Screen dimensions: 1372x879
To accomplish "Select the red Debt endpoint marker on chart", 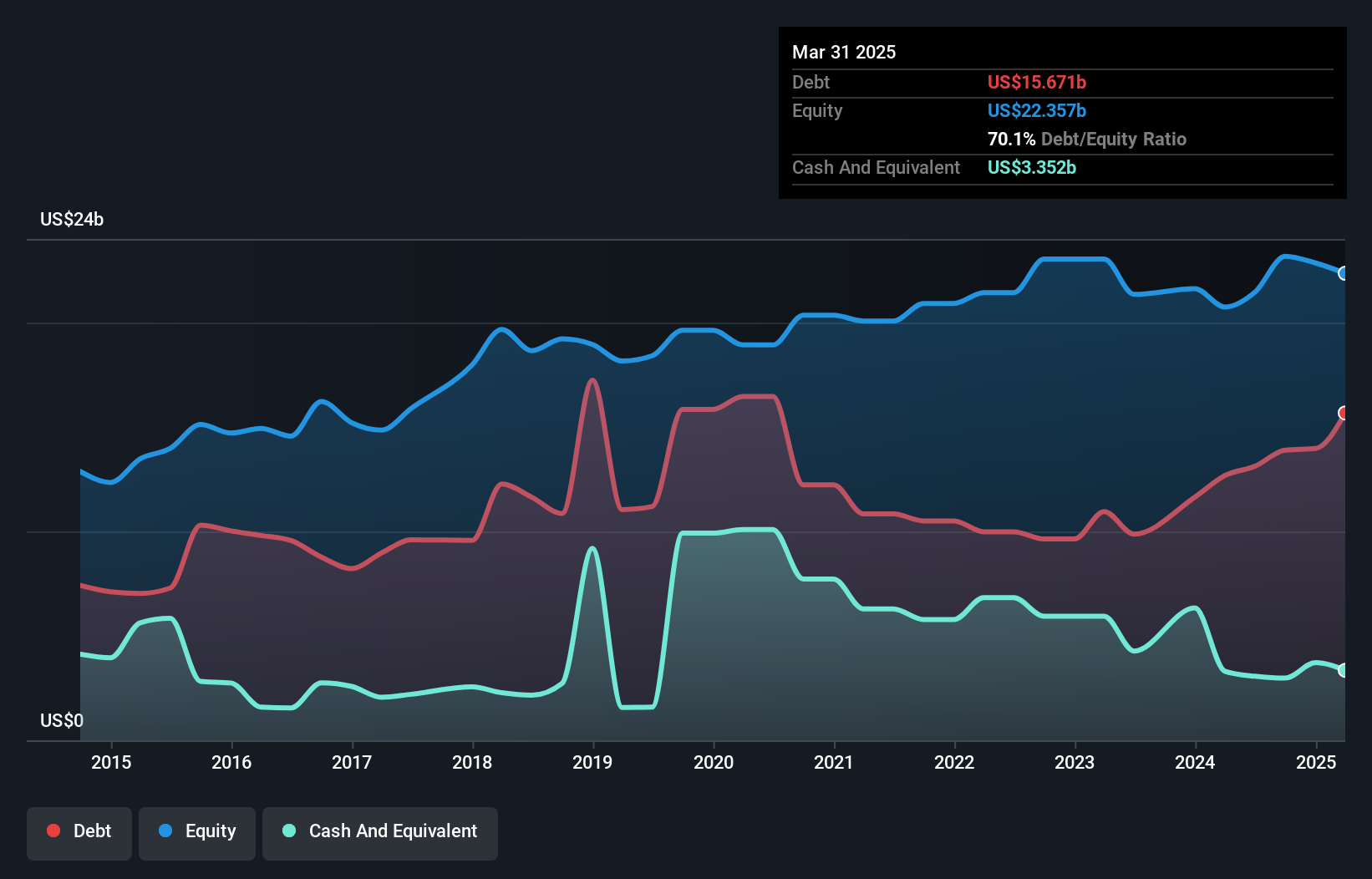I will (1344, 411).
